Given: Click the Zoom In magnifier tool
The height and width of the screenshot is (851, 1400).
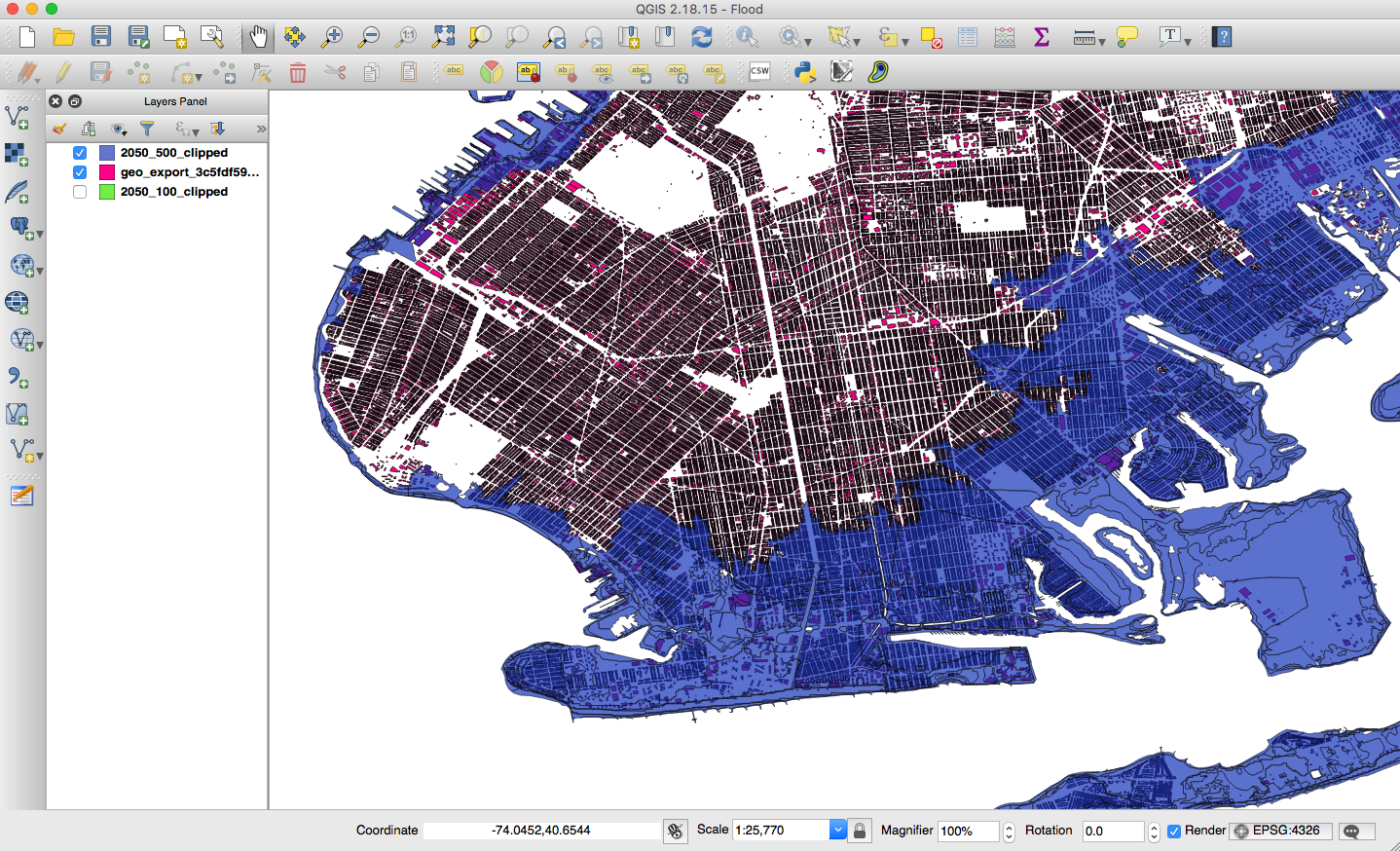Looking at the screenshot, I should coord(332,37).
